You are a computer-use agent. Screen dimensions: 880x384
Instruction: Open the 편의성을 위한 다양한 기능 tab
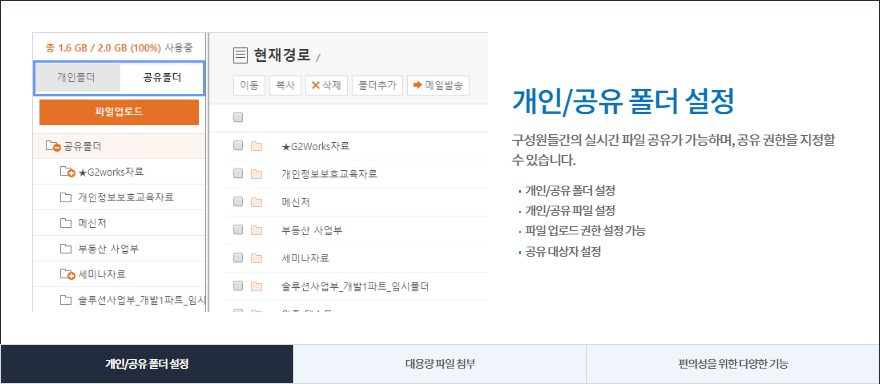coord(733,364)
